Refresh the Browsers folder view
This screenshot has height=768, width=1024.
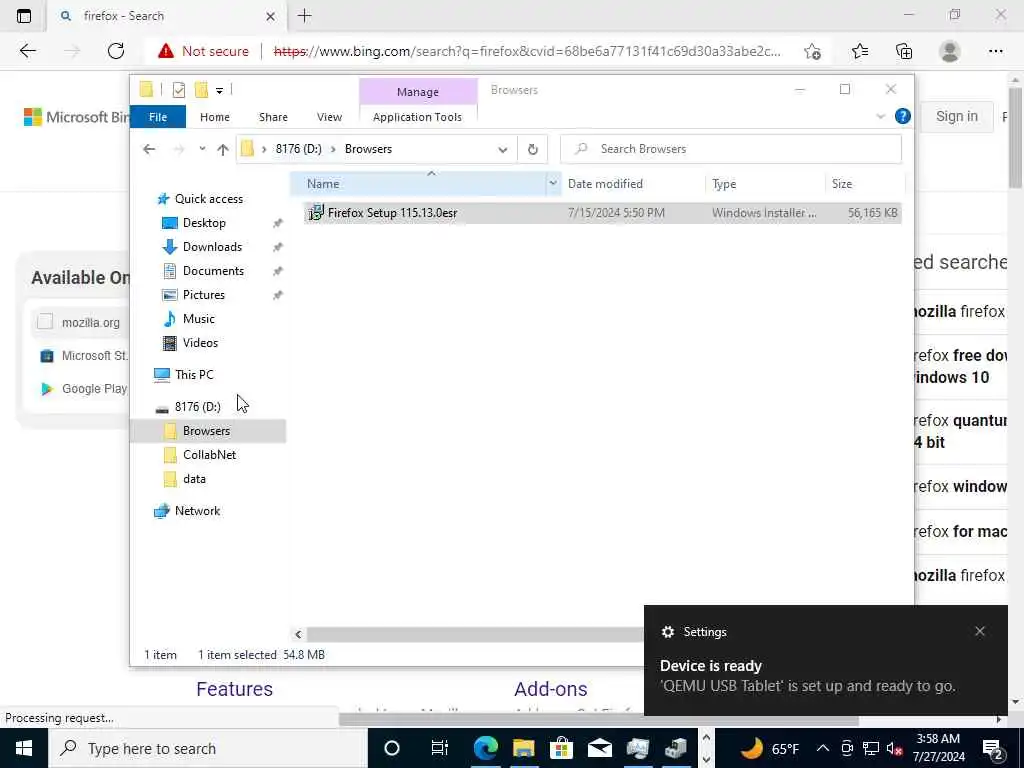pos(532,150)
